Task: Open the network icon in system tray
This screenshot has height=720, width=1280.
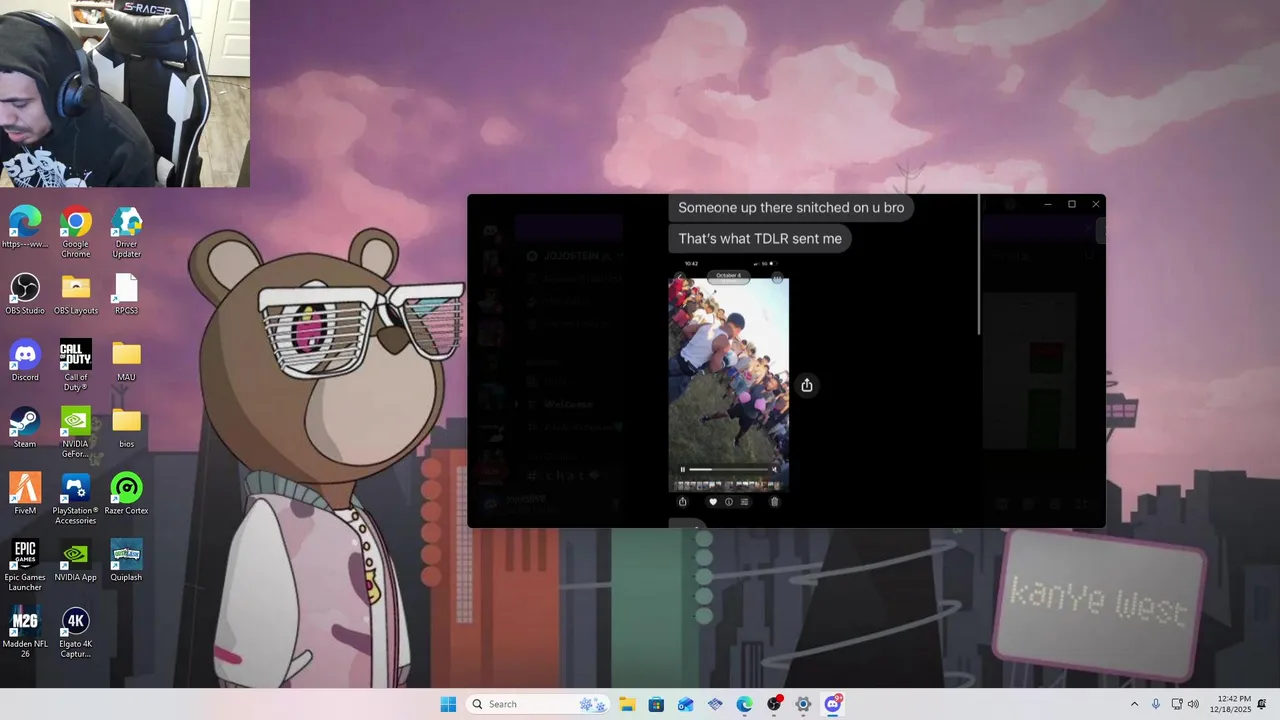Action: pos(1177,704)
